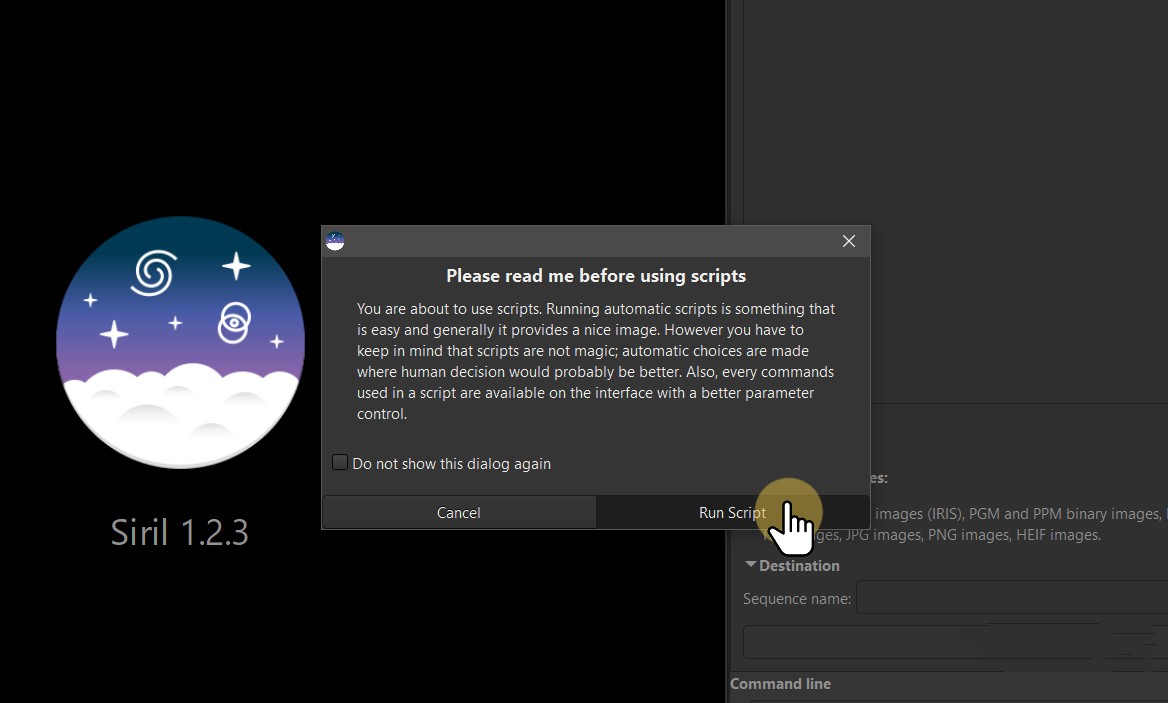Screen dimensions: 1168x703
Task: Click the scripts warning paragraph text
Action: tap(595, 361)
